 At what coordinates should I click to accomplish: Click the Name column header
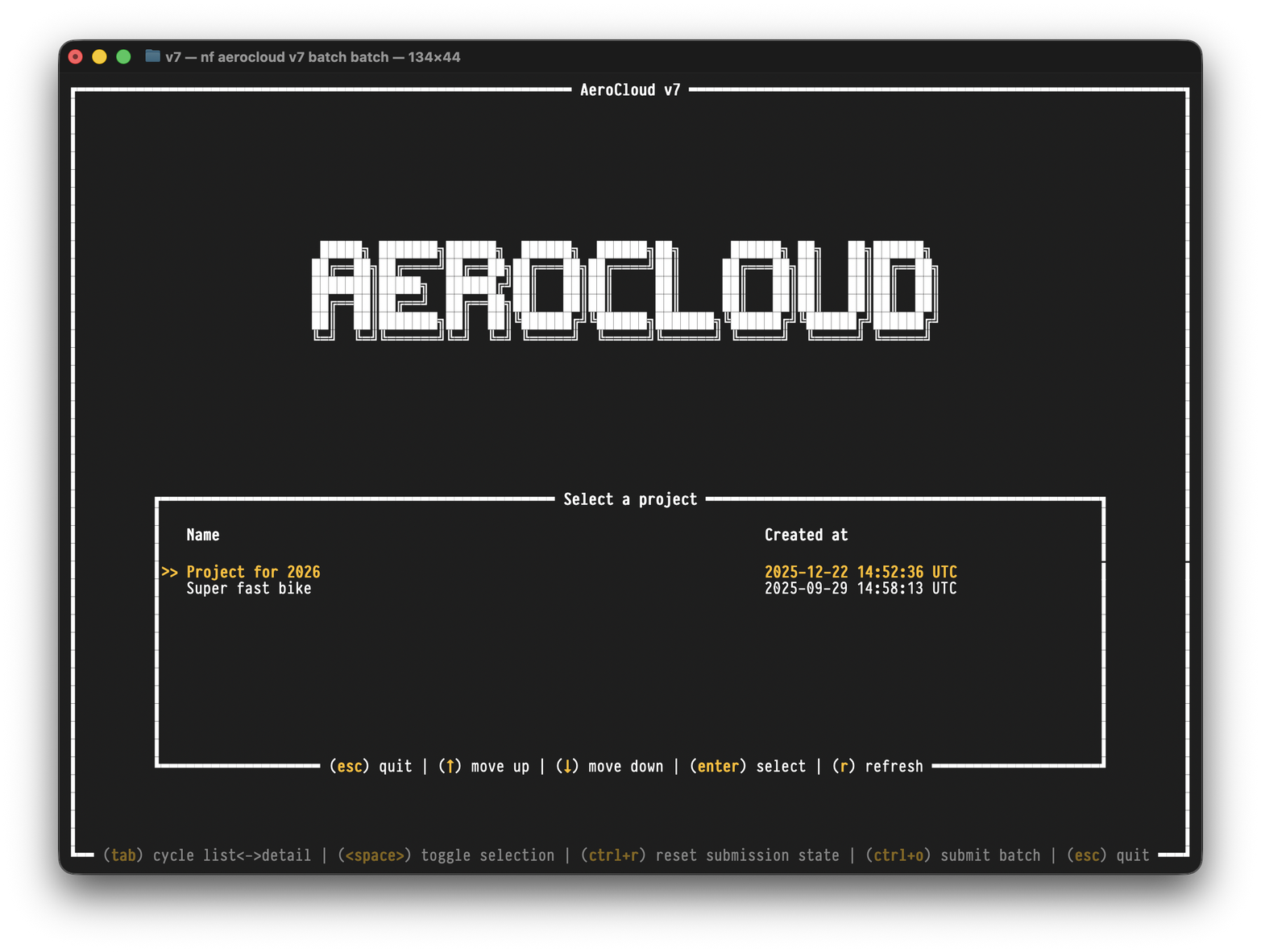203,535
